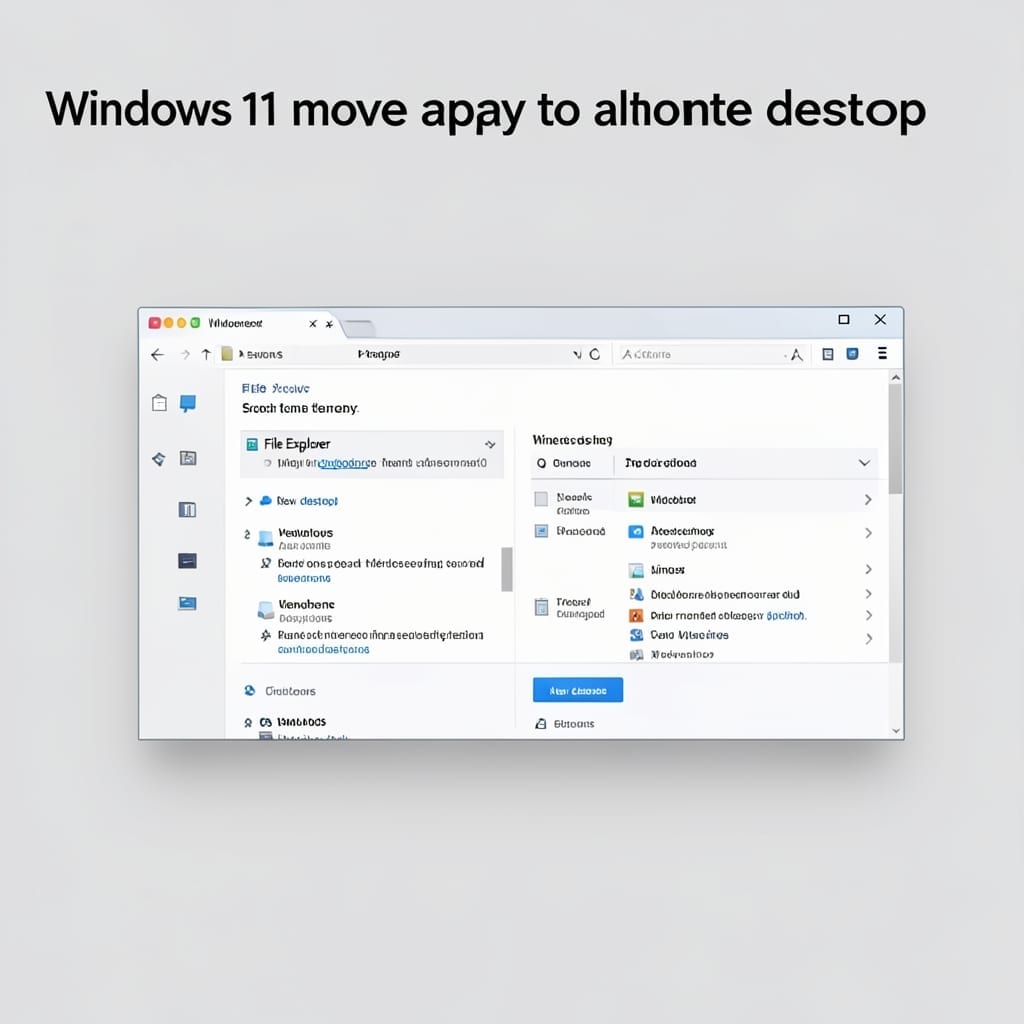
Task: Expand the 'Dloddonre' row chevron
Action: tap(868, 594)
